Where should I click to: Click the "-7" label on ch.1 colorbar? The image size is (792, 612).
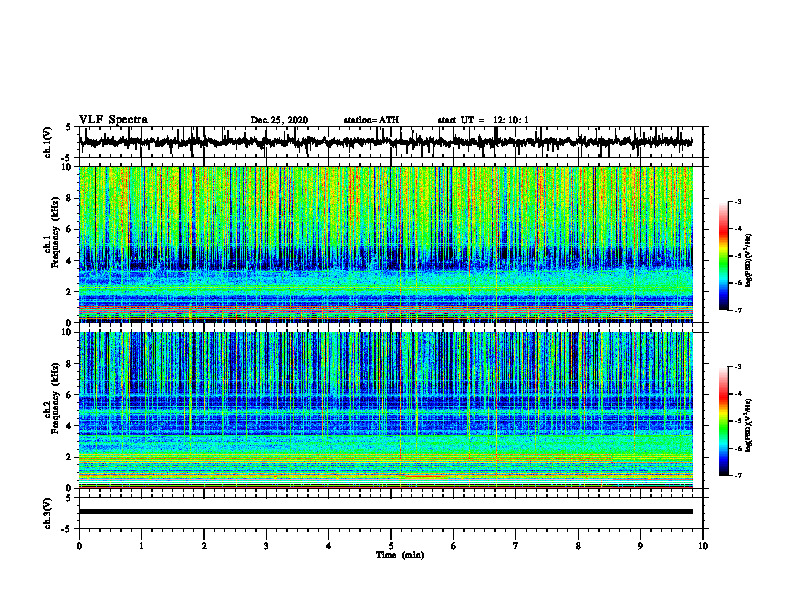737,310
